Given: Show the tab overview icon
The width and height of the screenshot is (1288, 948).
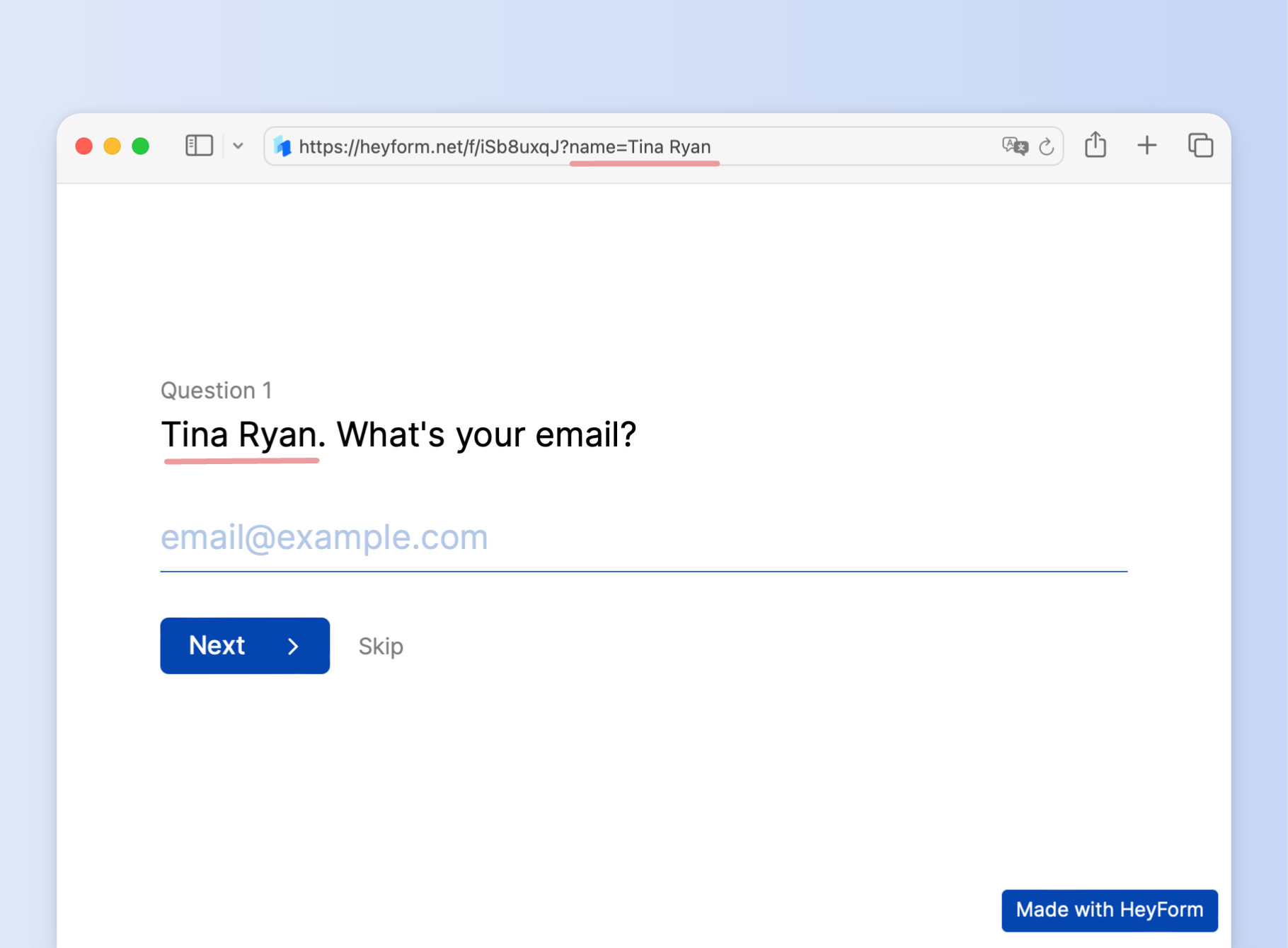Looking at the screenshot, I should point(1200,146).
